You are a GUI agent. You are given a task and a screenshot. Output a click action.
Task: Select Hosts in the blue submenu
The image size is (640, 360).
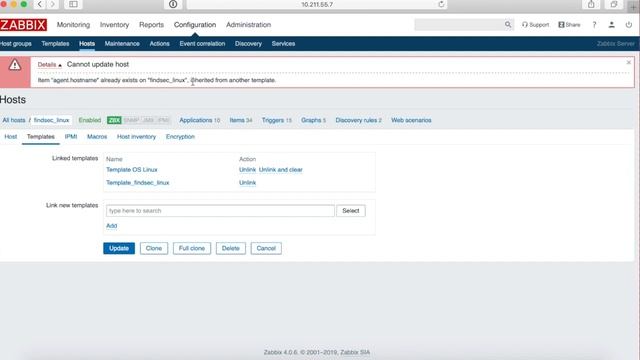tap(87, 44)
